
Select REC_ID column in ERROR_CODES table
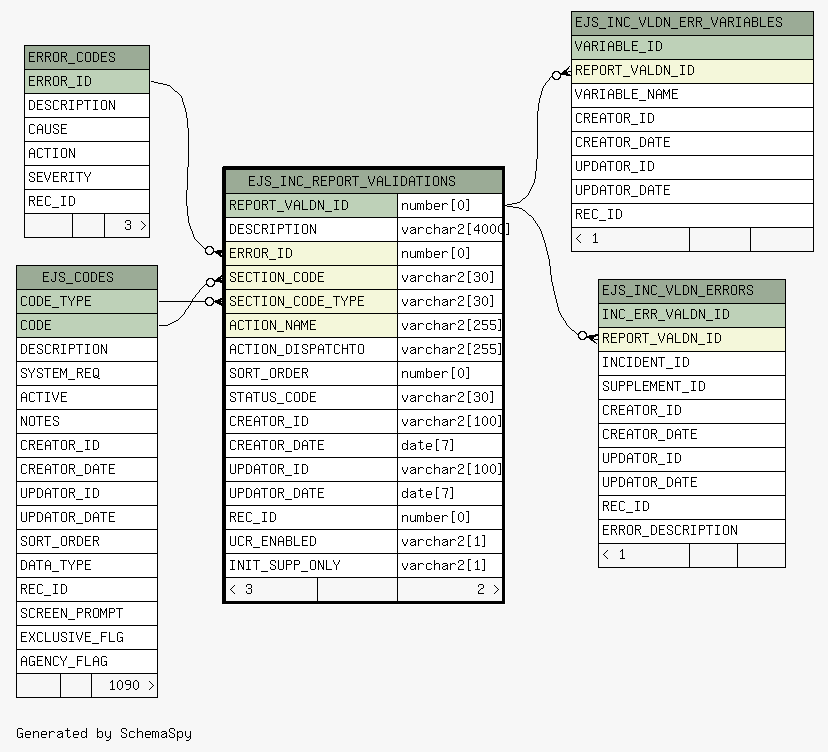(x=87, y=201)
